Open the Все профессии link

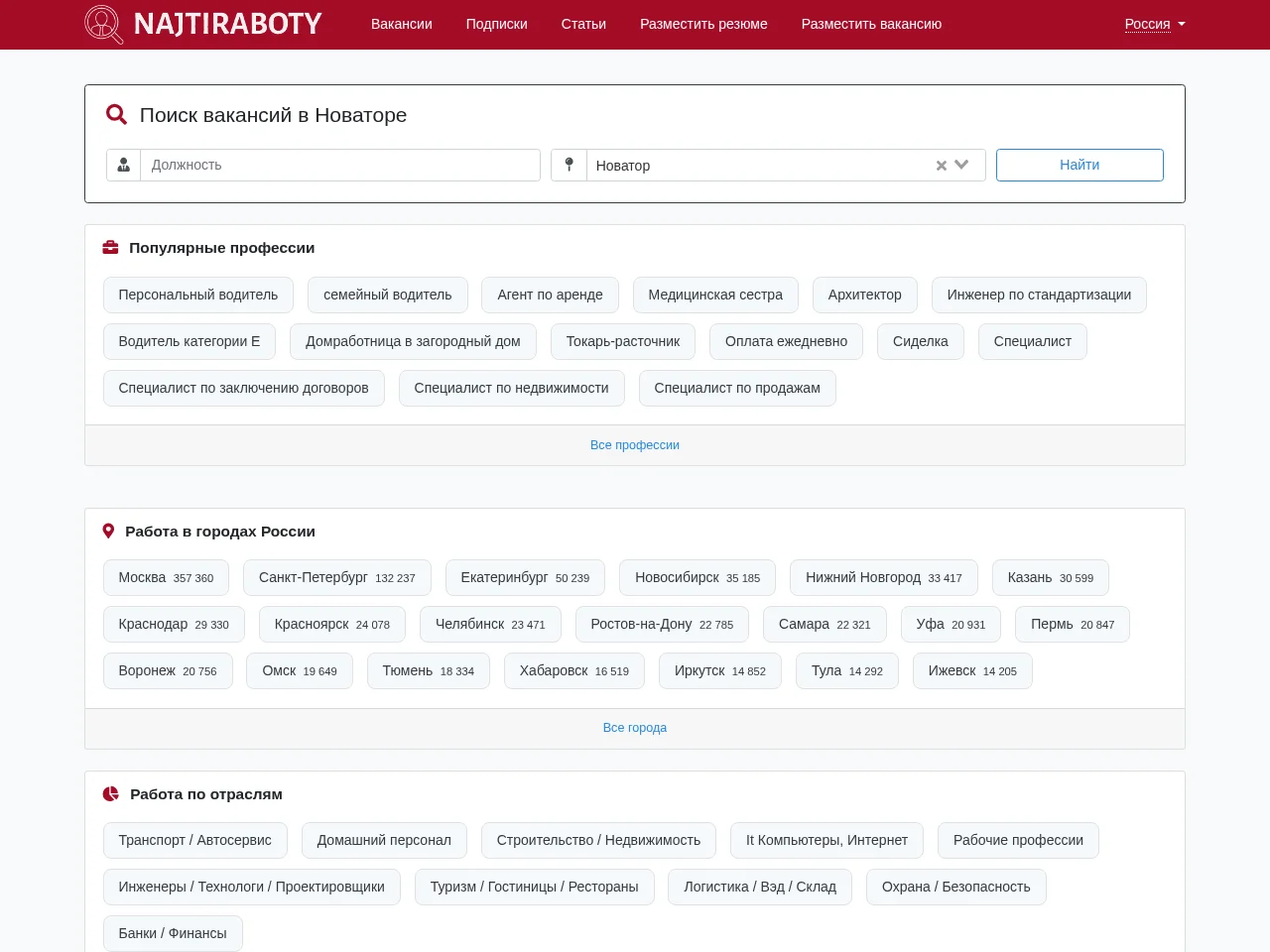tap(635, 445)
